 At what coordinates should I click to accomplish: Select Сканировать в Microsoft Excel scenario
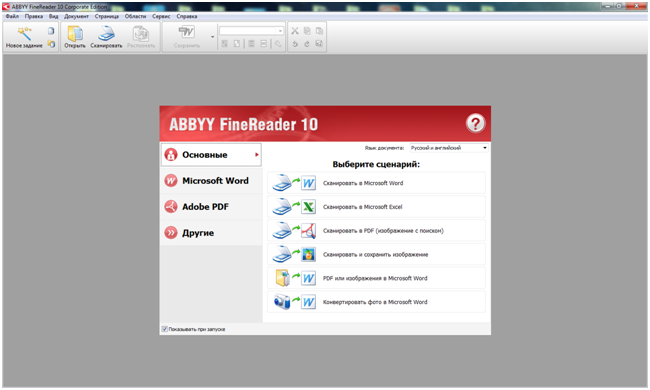pos(376,206)
